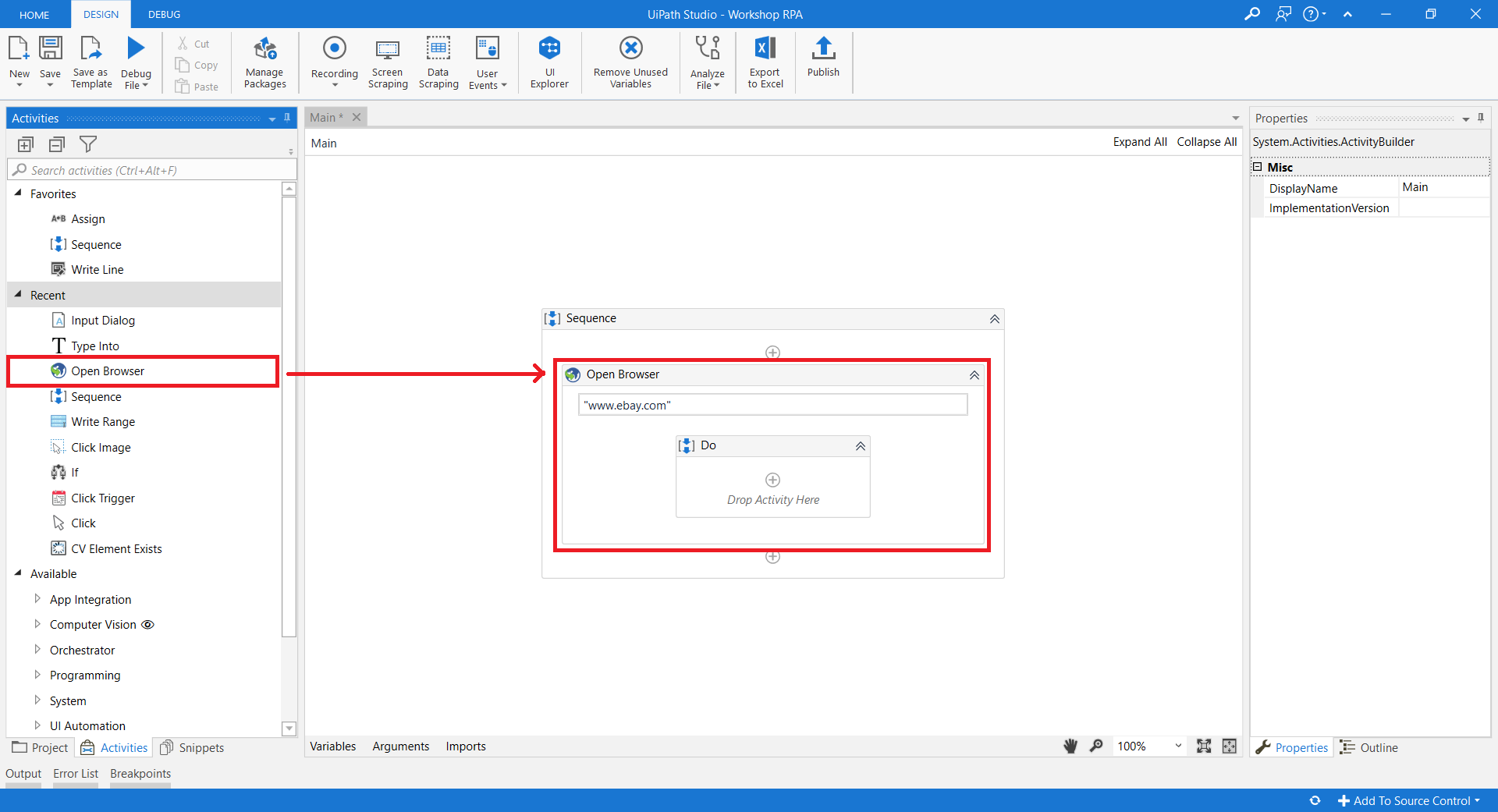
Task: Click the Search activities field
Action: point(156,170)
